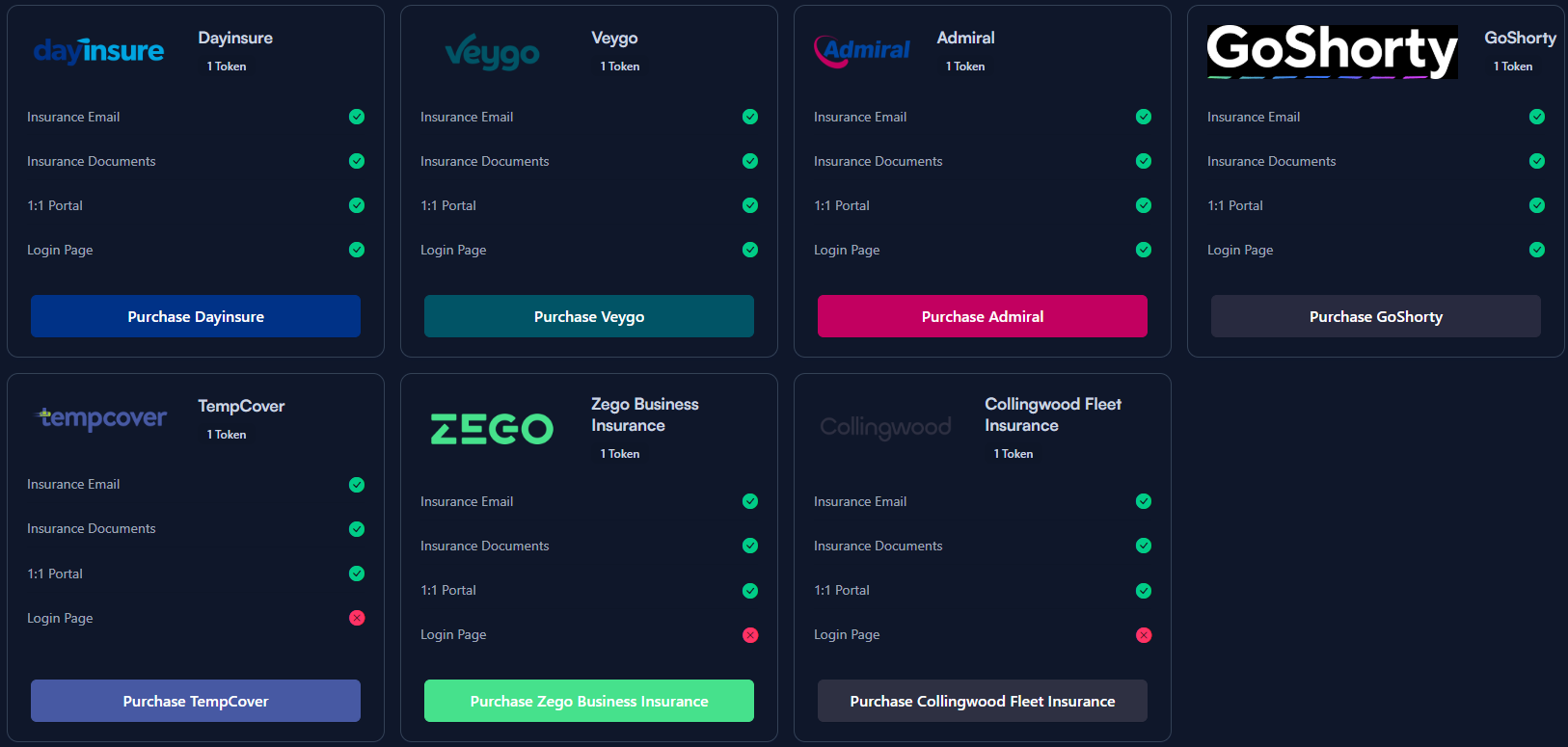Click the Collingwood logo
The height and width of the screenshot is (747, 1568).
coord(884,427)
